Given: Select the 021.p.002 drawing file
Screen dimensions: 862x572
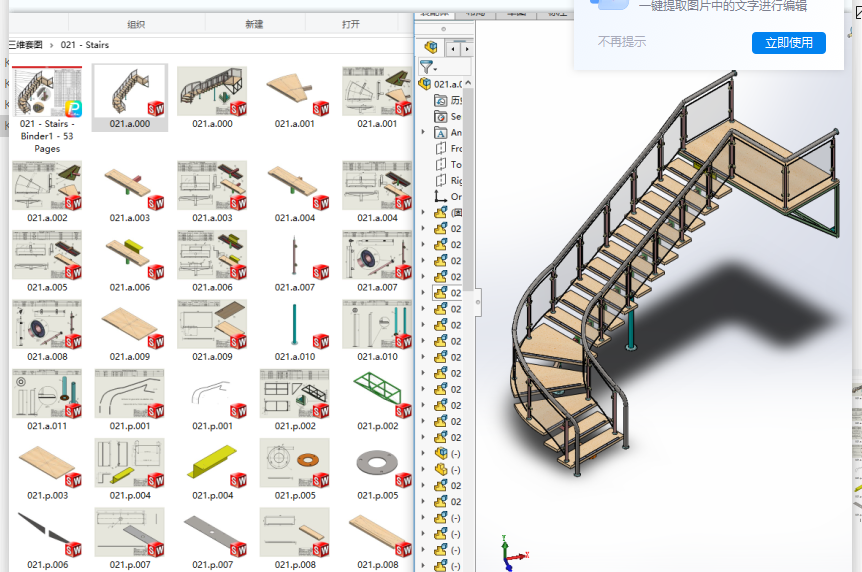Looking at the screenshot, I should pos(295,399).
